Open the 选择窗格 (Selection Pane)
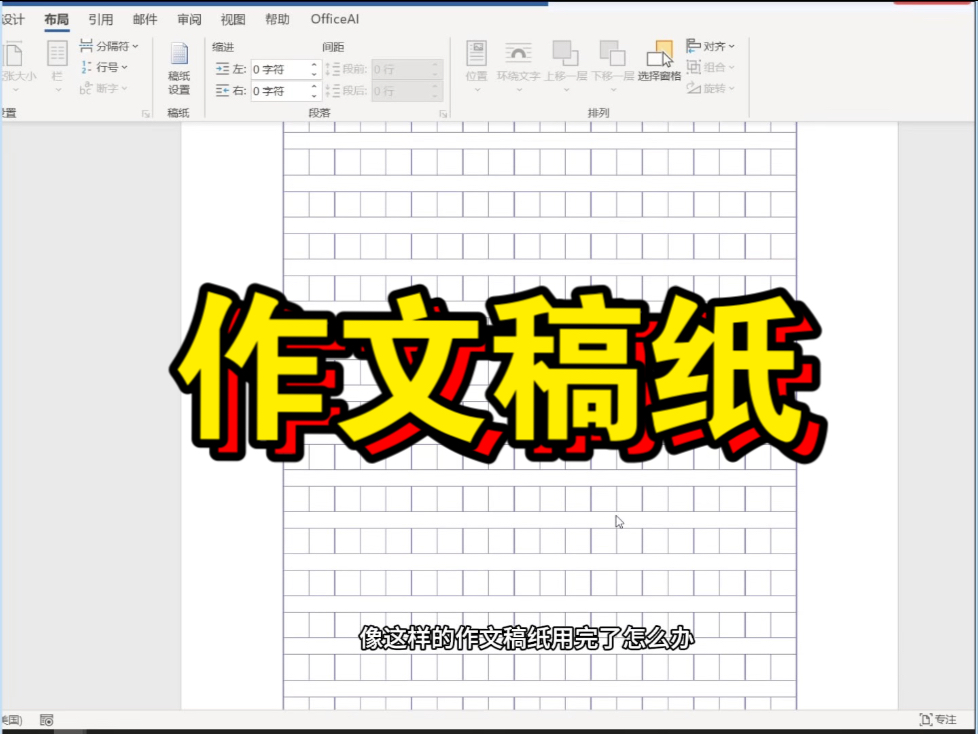The image size is (978, 734). 662,57
